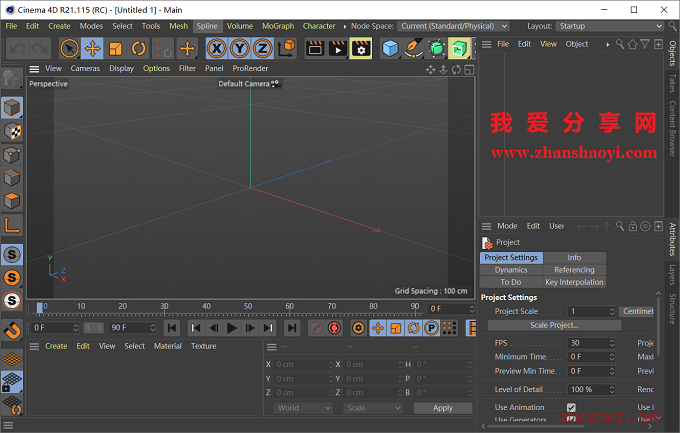The width and height of the screenshot is (680, 433).
Task: Toggle Position keyframe recording
Action: (x=378, y=328)
